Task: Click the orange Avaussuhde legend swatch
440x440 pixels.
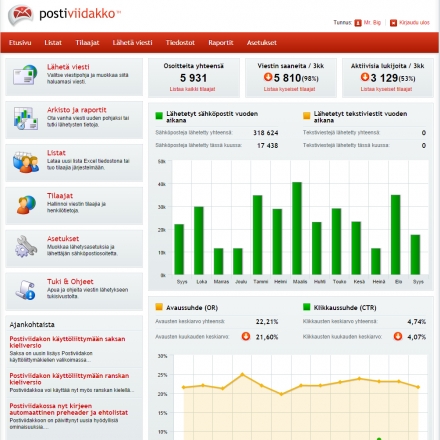Action: (159, 307)
